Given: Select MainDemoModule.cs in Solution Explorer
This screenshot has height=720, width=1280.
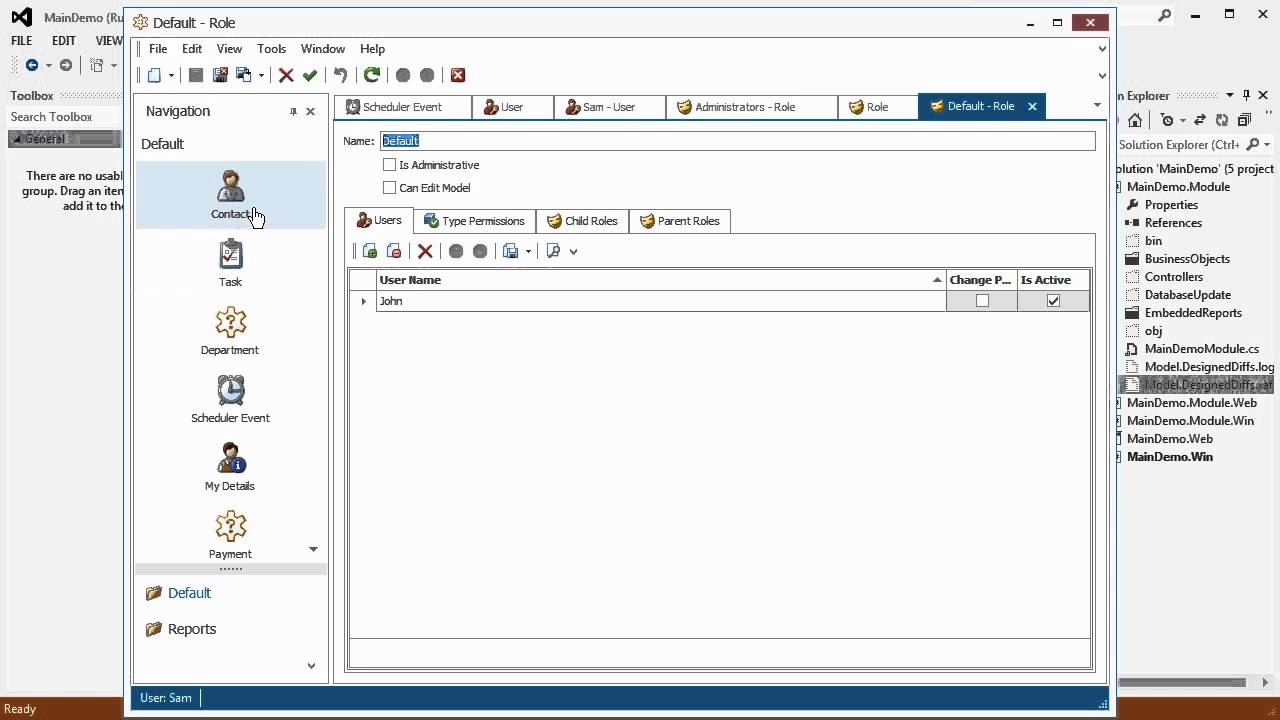Looking at the screenshot, I should click(x=1201, y=349).
